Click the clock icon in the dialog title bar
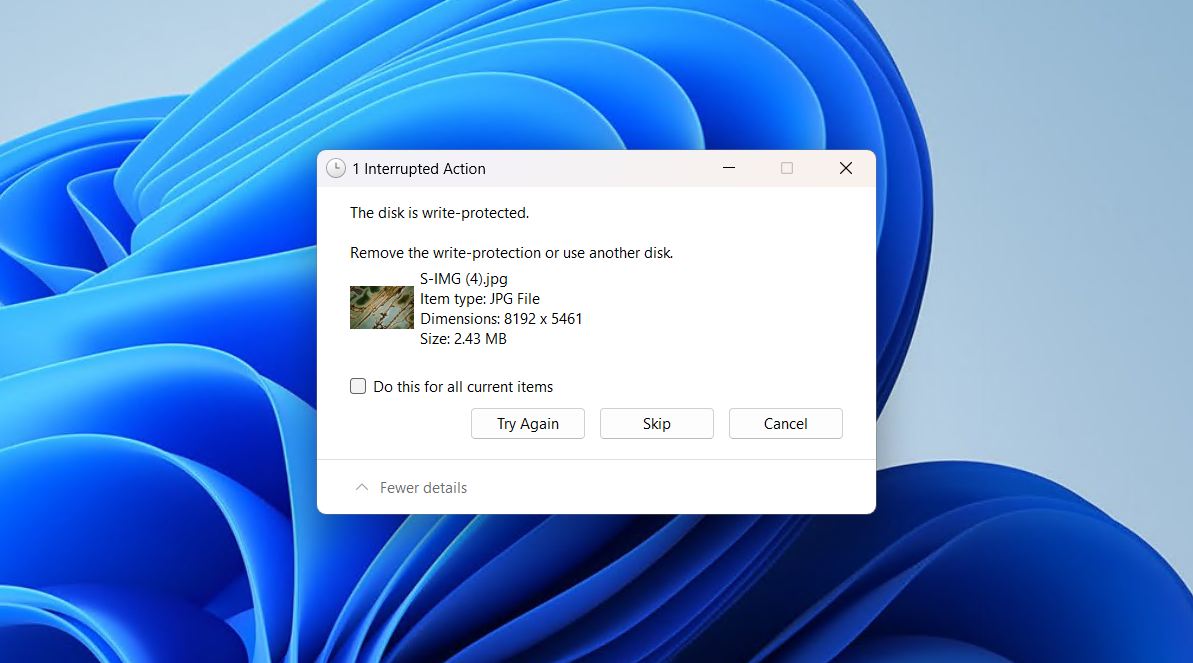 click(335, 168)
